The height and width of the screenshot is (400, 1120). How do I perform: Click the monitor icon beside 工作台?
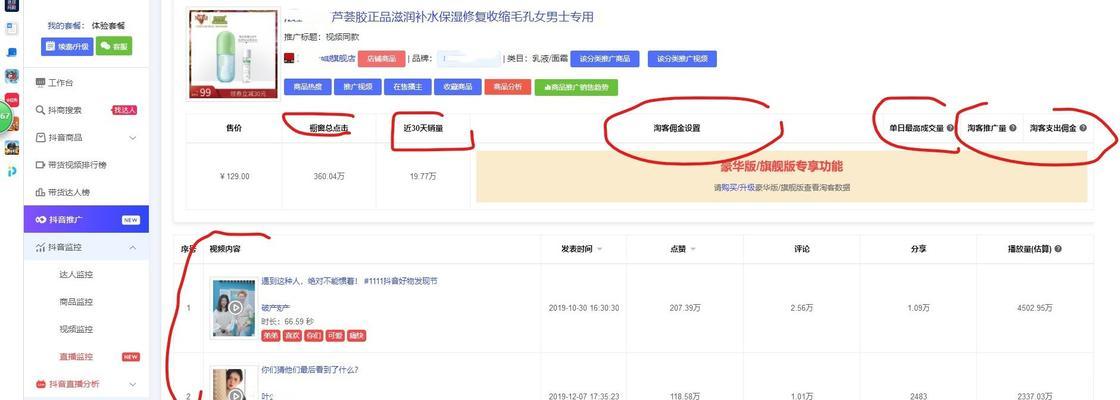tap(41, 83)
